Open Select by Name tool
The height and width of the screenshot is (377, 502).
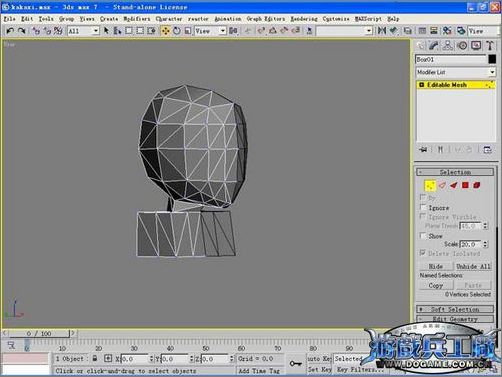click(x=117, y=31)
